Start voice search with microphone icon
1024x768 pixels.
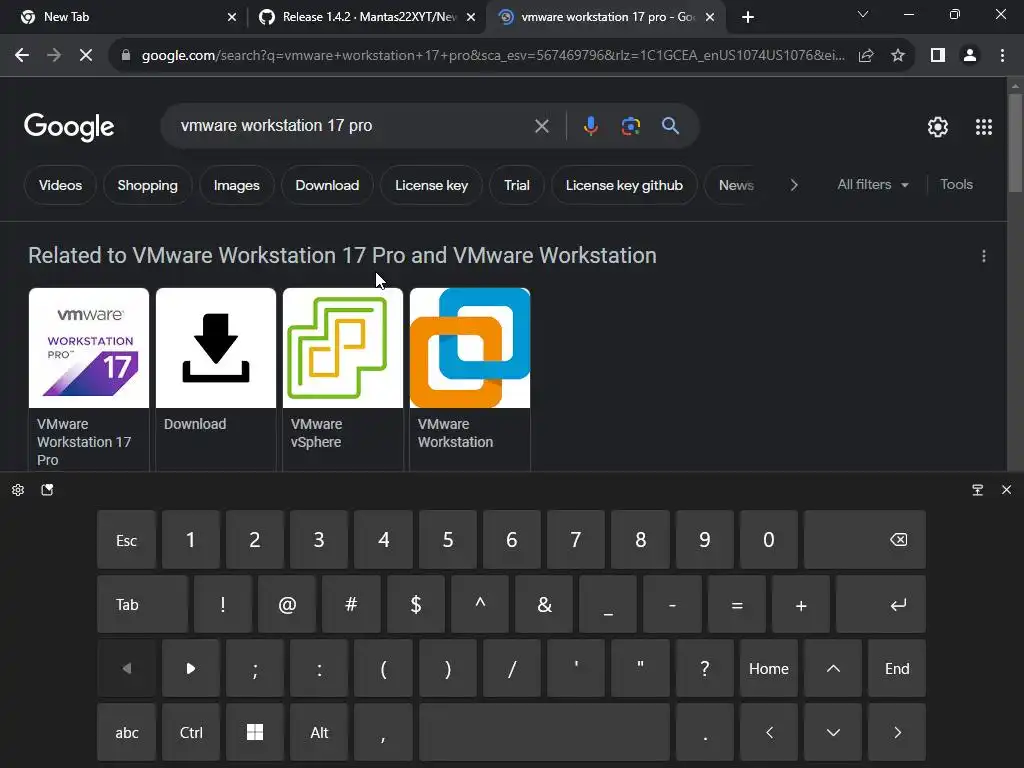(590, 126)
